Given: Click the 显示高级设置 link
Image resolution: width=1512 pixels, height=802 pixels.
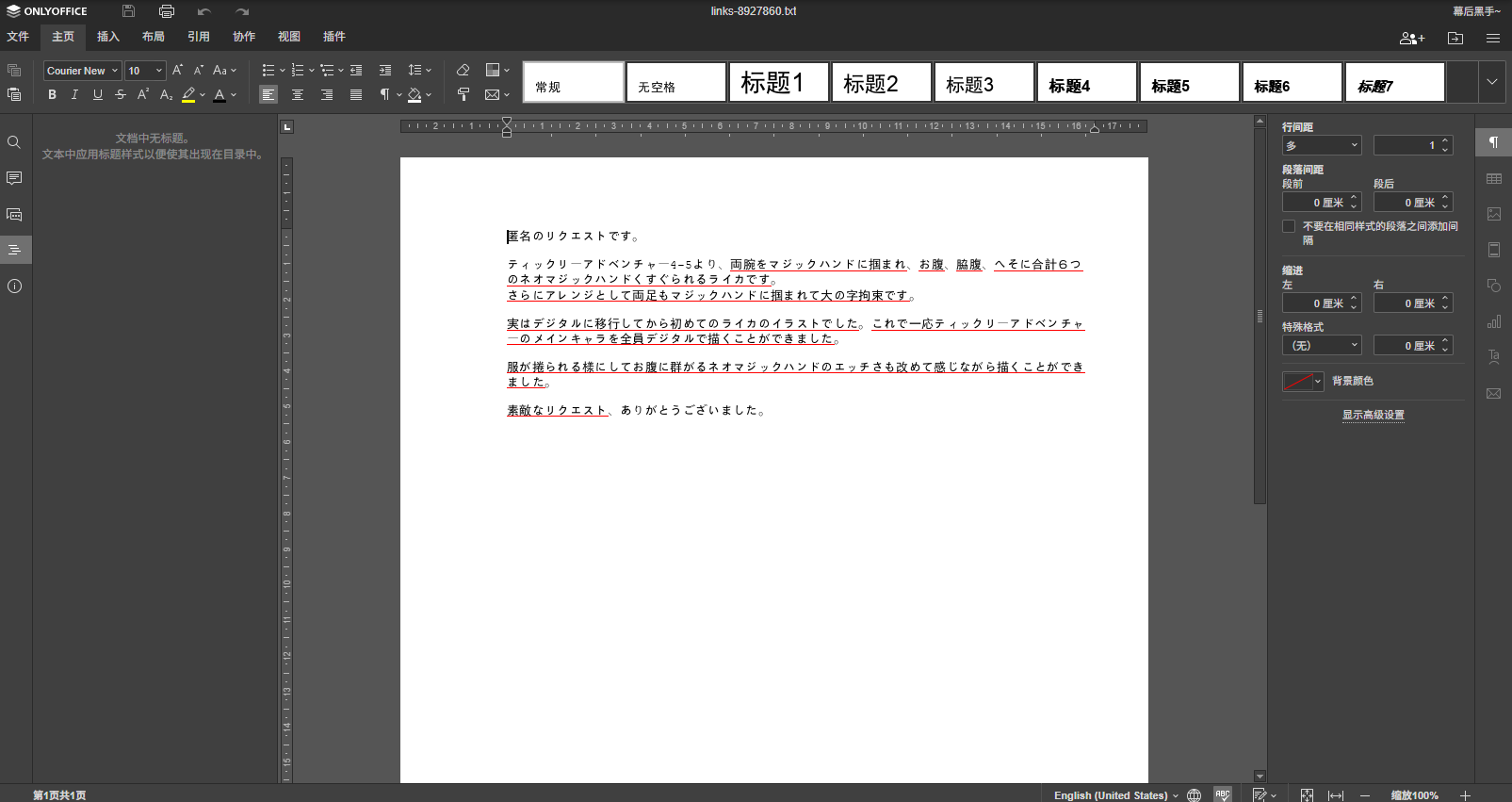Looking at the screenshot, I should 1373,415.
